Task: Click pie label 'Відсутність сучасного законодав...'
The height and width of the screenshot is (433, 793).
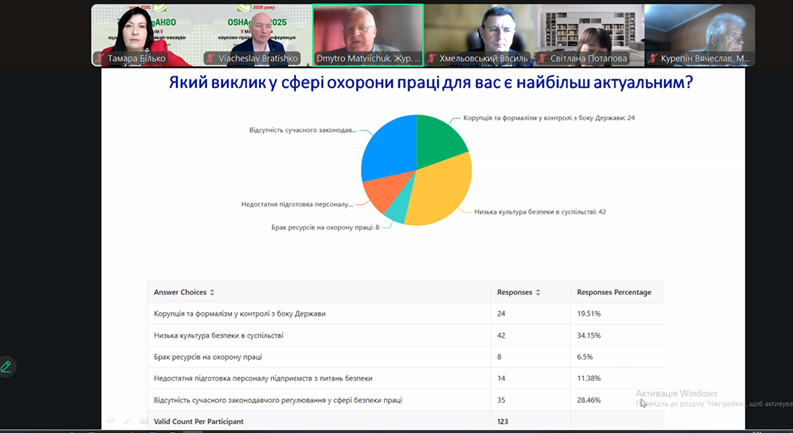Action: [x=302, y=131]
